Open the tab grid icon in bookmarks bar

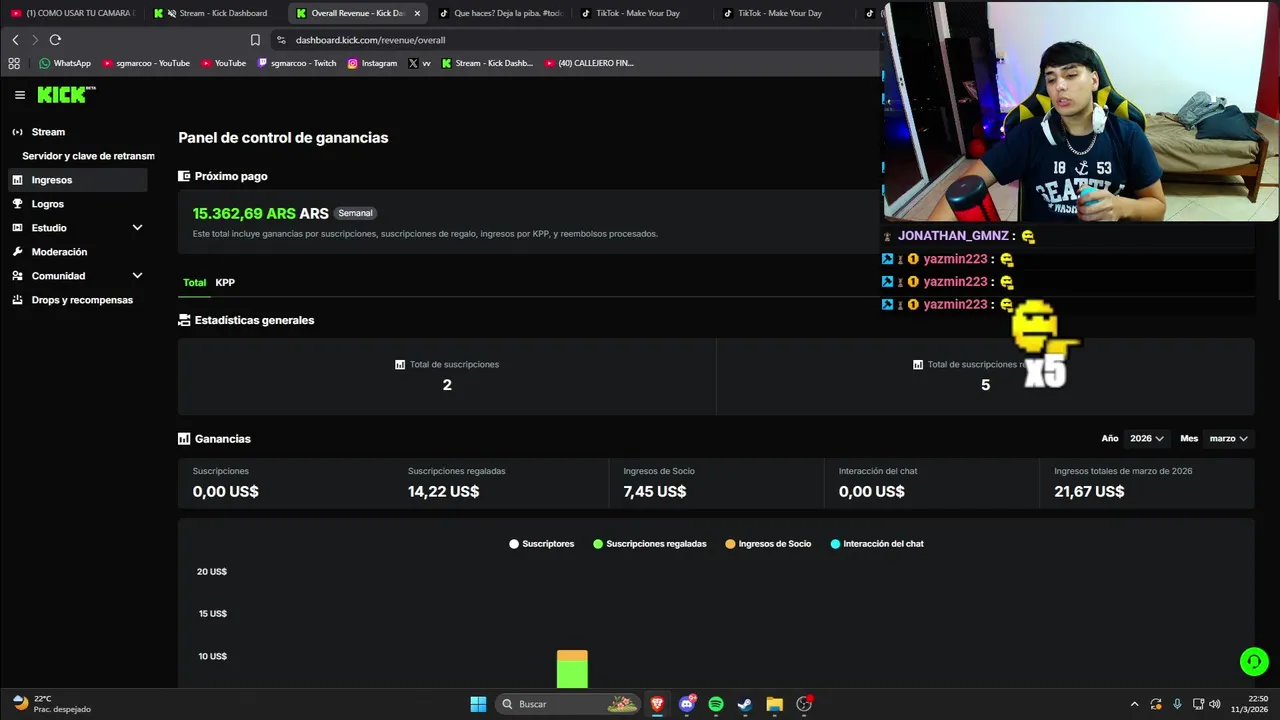(x=14, y=63)
